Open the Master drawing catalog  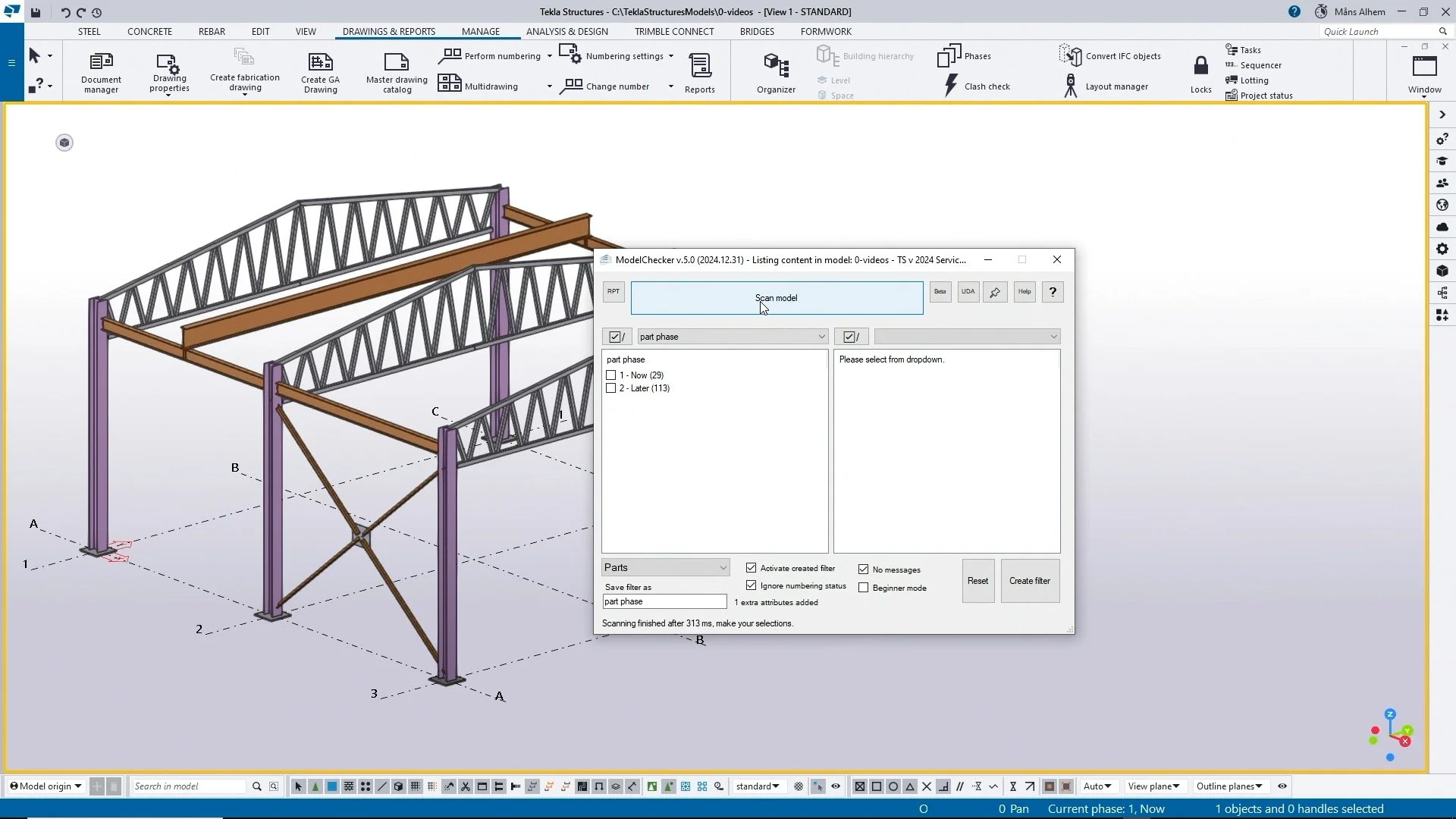click(x=395, y=72)
